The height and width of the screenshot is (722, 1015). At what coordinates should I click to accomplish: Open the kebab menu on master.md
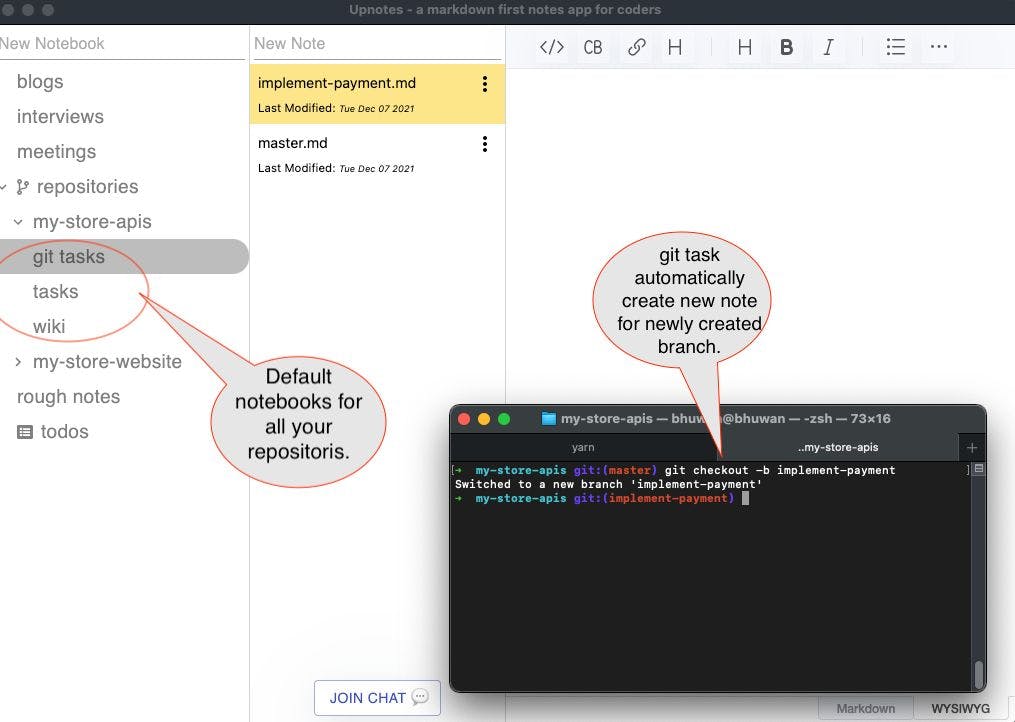coord(485,143)
